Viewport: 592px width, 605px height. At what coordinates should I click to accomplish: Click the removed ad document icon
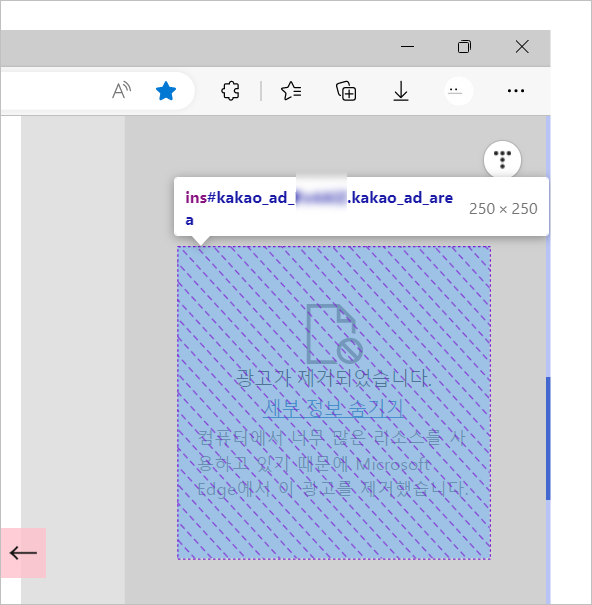[334, 334]
